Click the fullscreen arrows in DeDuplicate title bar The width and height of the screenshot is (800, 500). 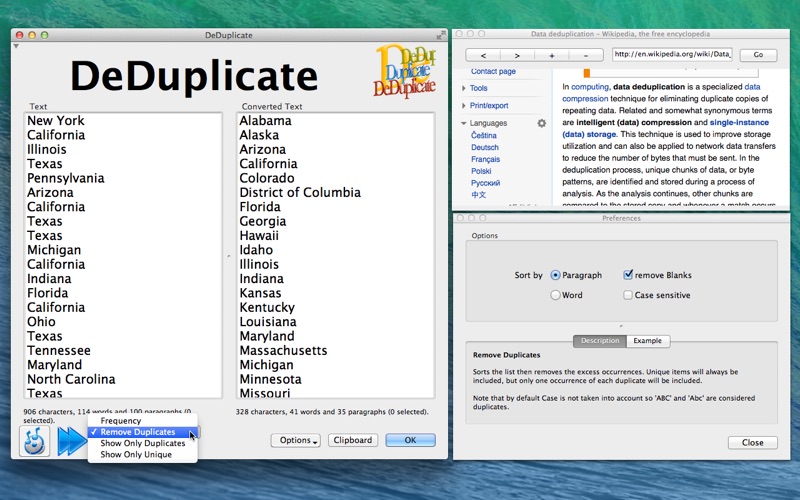click(x=441, y=35)
